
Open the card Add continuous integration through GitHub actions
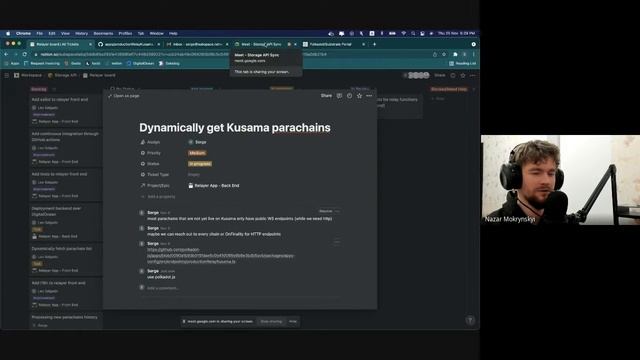click(x=65, y=148)
